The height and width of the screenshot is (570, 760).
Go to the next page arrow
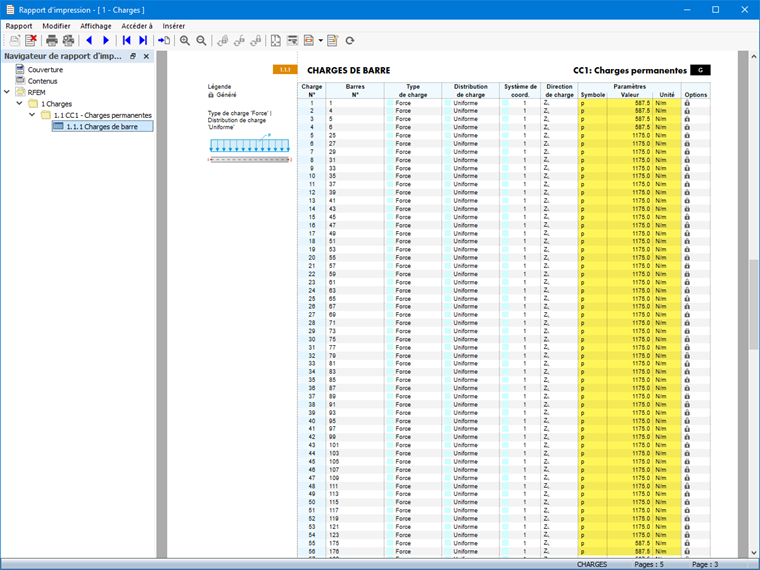106,40
